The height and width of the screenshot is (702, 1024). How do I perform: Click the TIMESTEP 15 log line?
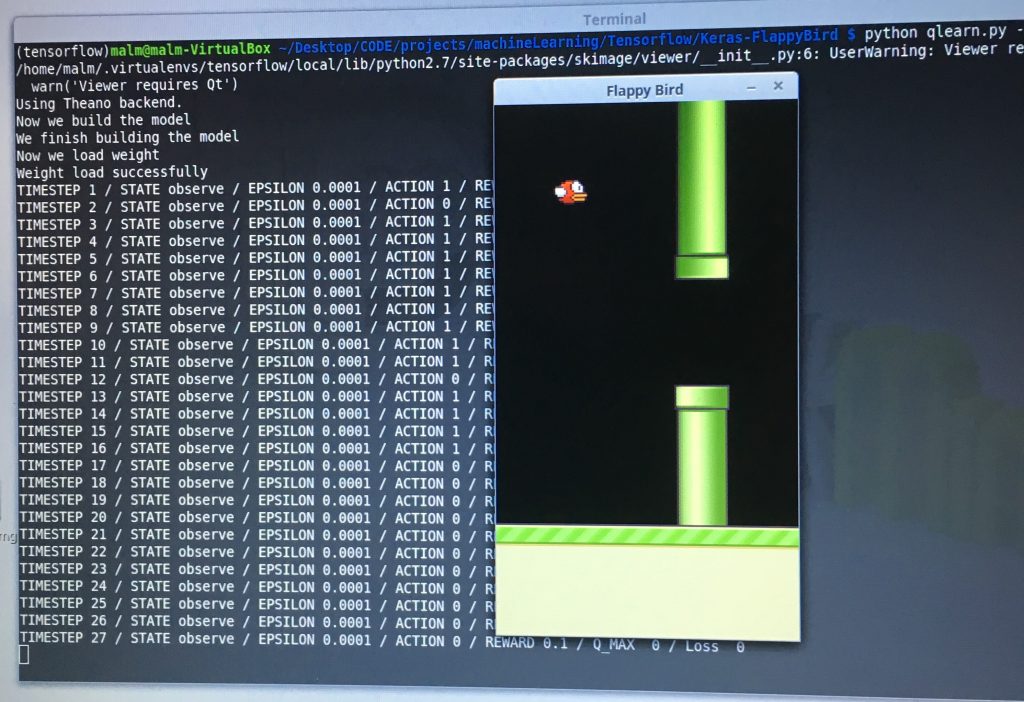256,431
